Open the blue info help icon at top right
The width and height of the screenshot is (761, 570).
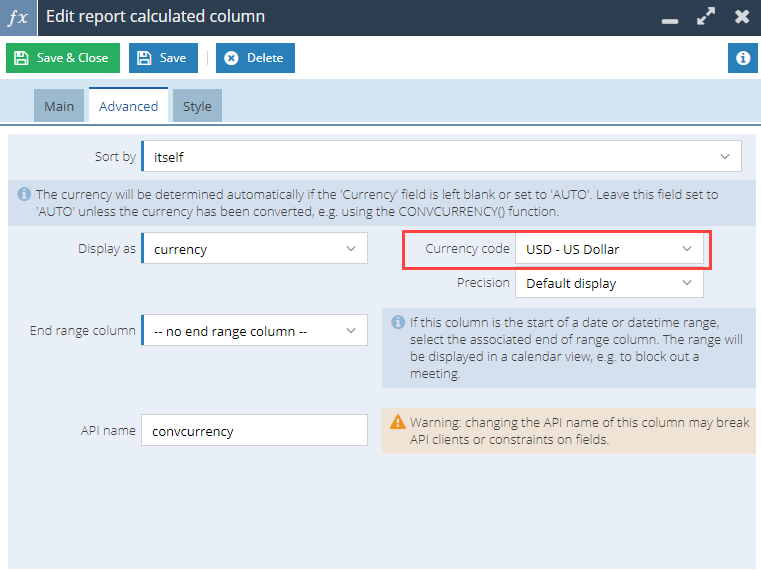743,58
